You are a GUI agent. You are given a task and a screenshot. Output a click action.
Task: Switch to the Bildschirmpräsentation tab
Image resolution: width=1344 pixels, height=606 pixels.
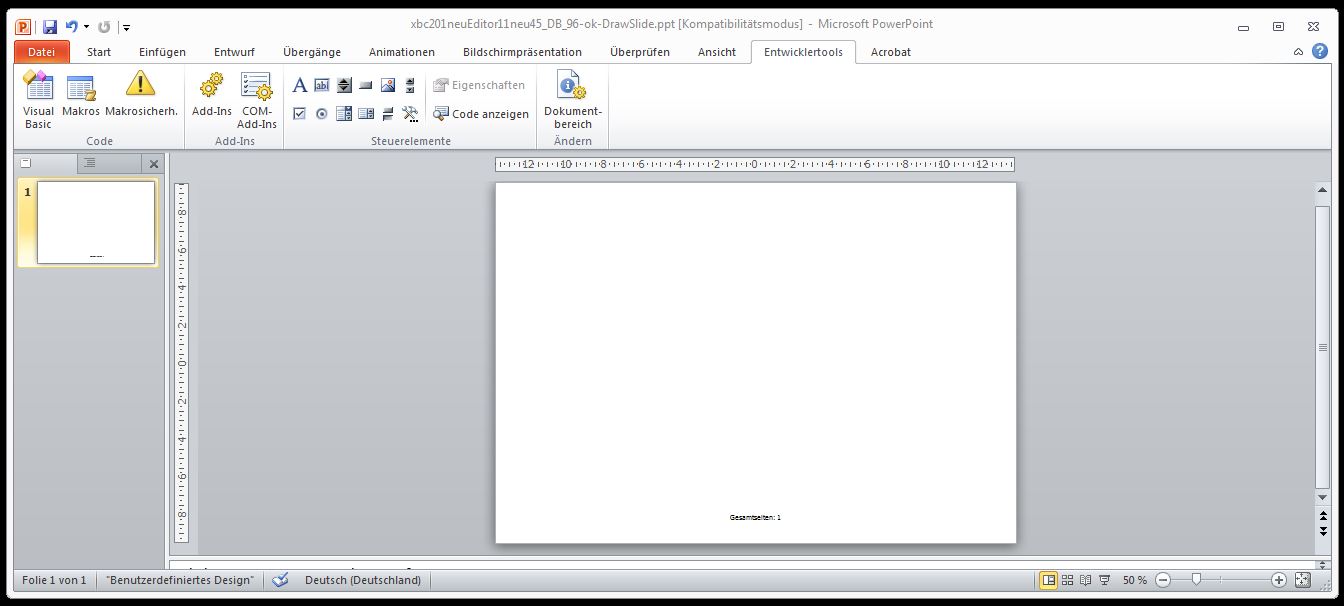pos(522,52)
